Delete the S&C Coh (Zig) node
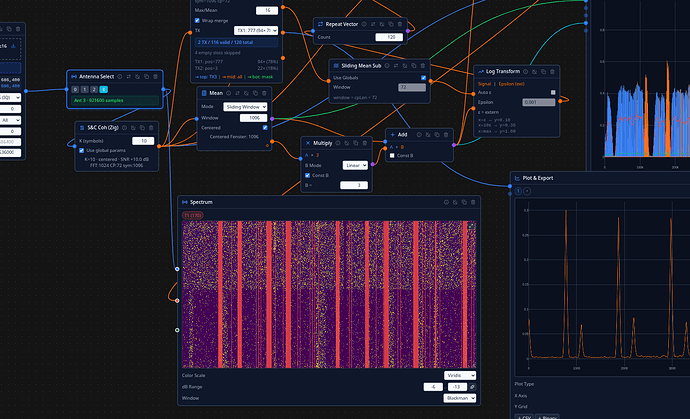The height and width of the screenshot is (419, 690). click(x=151, y=127)
